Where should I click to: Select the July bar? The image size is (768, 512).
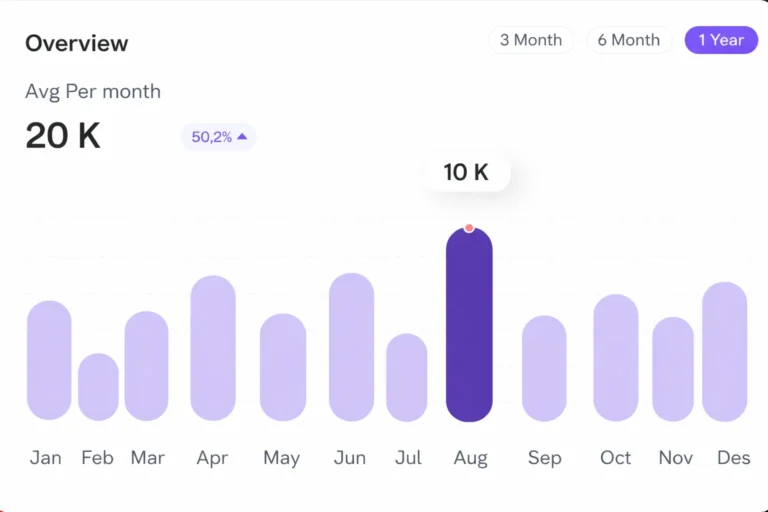pyautogui.click(x=407, y=377)
